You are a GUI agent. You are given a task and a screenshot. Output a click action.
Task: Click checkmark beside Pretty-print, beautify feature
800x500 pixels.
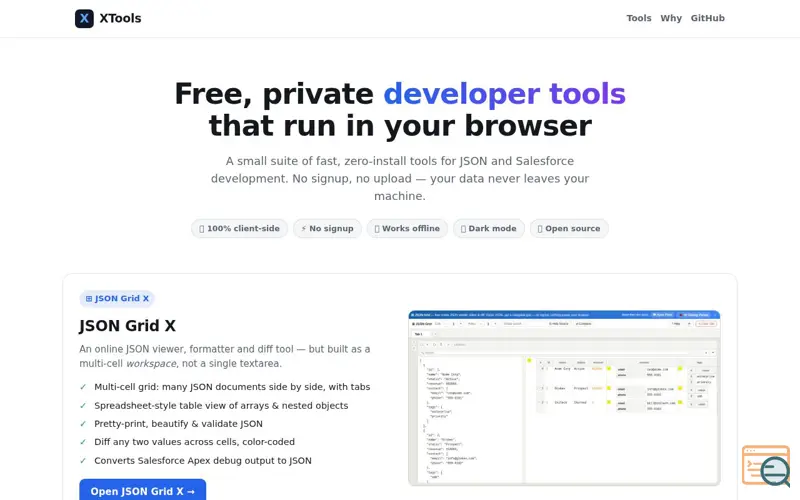tap(83, 424)
